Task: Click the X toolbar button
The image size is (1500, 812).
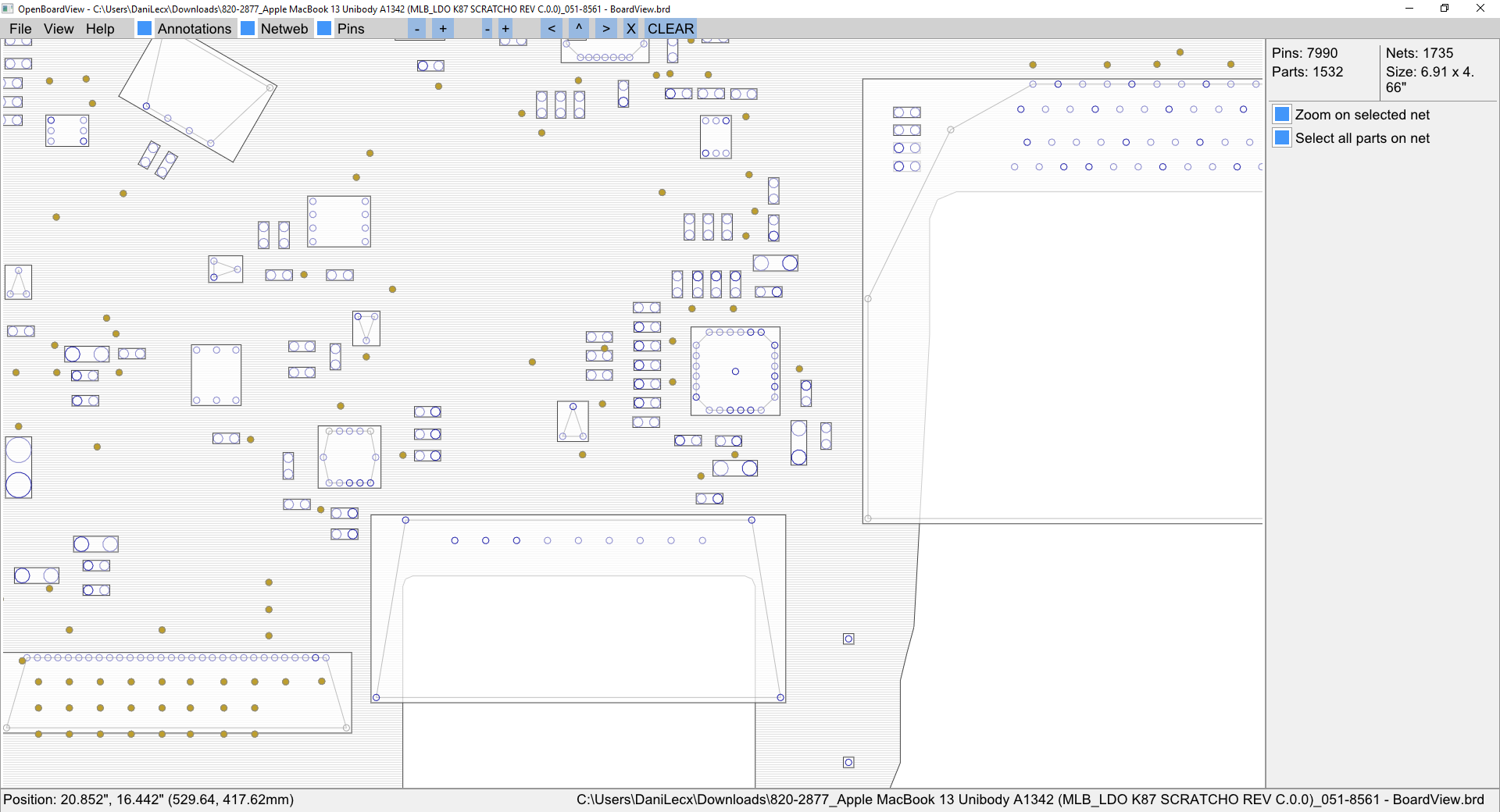Action: [631, 29]
